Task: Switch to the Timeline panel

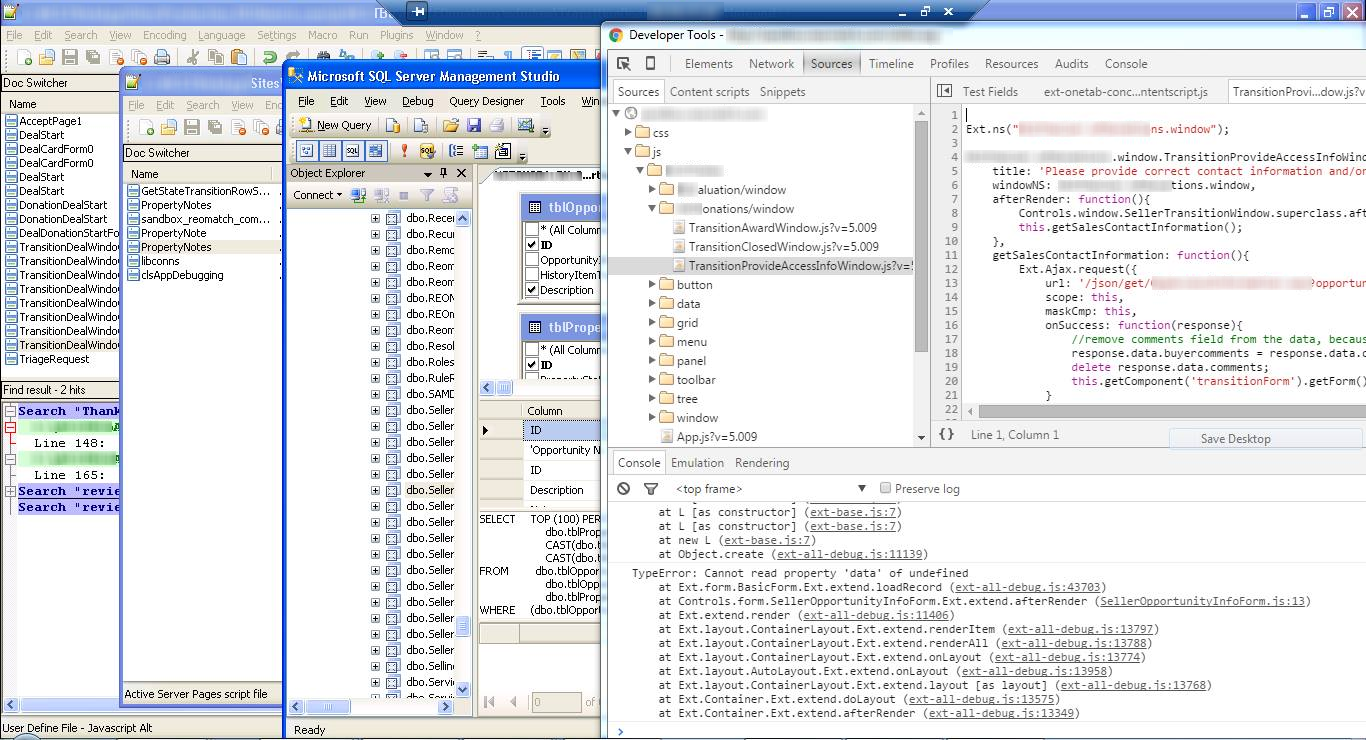Action: 891,63
